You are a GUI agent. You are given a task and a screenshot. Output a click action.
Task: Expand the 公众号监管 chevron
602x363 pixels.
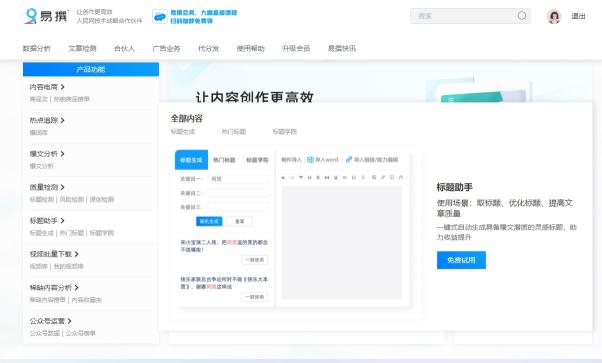(69, 321)
